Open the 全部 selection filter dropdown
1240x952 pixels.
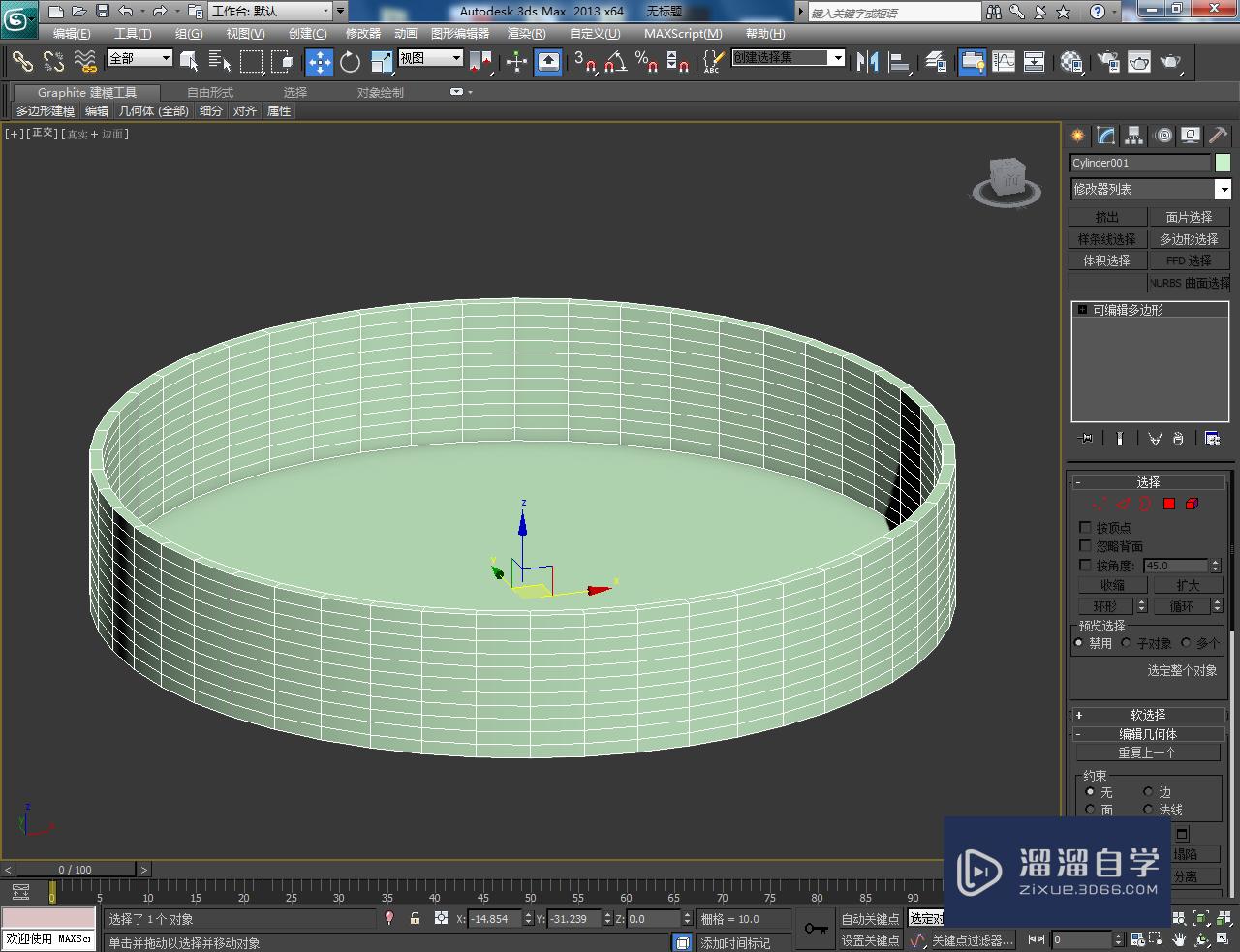coord(139,58)
